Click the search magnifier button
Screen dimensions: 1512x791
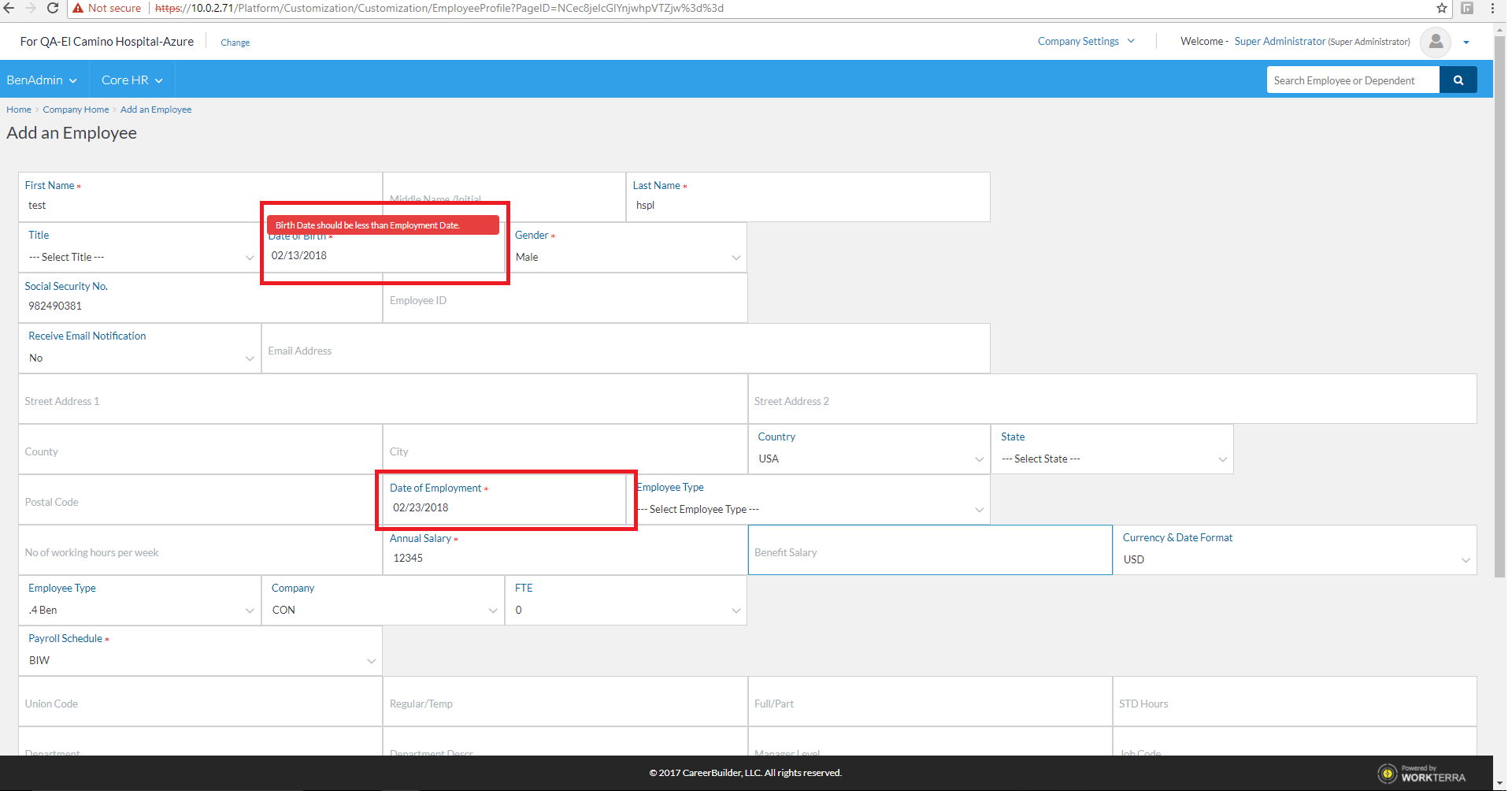tap(1458, 80)
